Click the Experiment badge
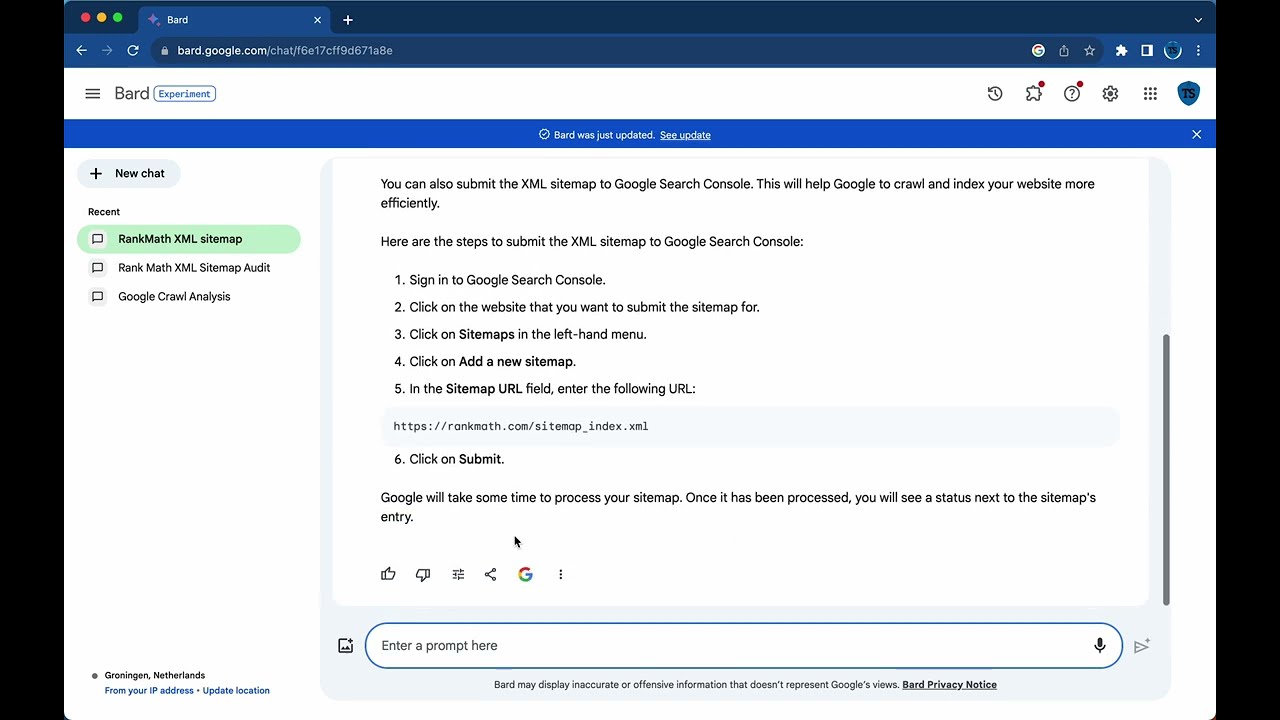Viewport: 1280px width, 720px height. [x=185, y=94]
